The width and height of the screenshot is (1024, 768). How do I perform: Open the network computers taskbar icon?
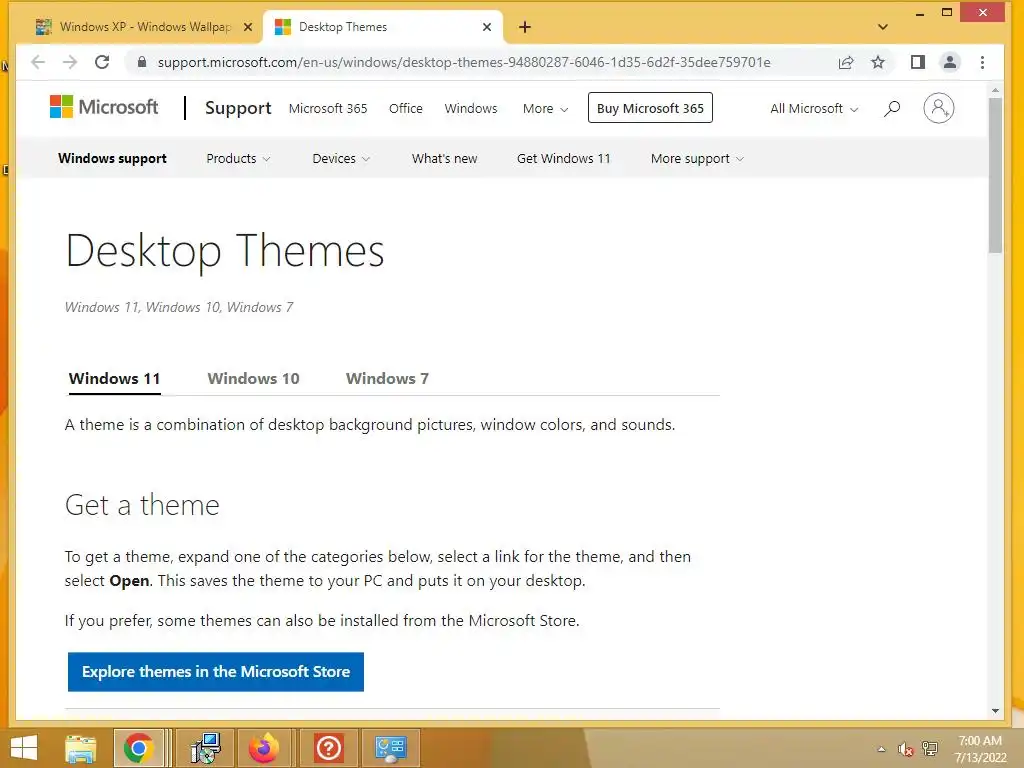(206, 748)
